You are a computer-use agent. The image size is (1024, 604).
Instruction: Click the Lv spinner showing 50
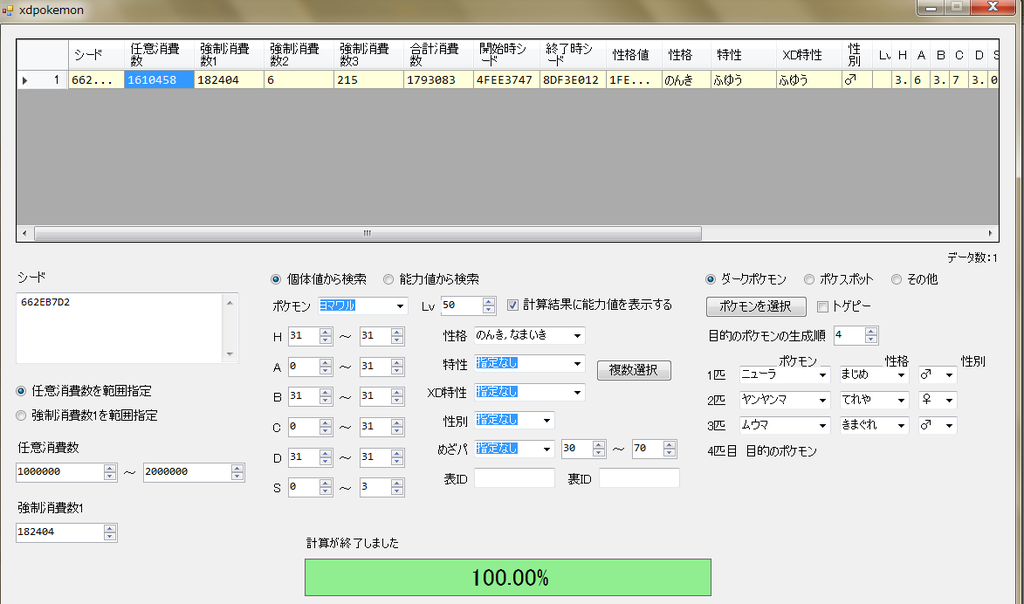[468, 305]
